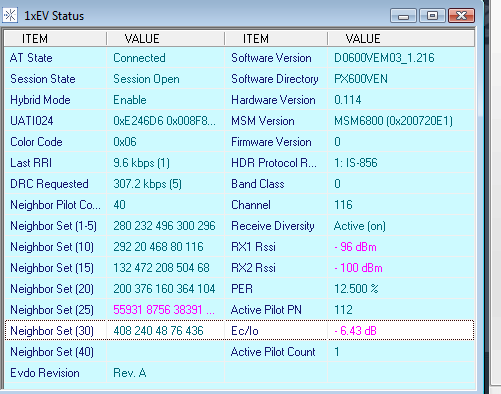Click the 1: IS-856 value
Viewport: 501px width, 394px height.
(356, 163)
